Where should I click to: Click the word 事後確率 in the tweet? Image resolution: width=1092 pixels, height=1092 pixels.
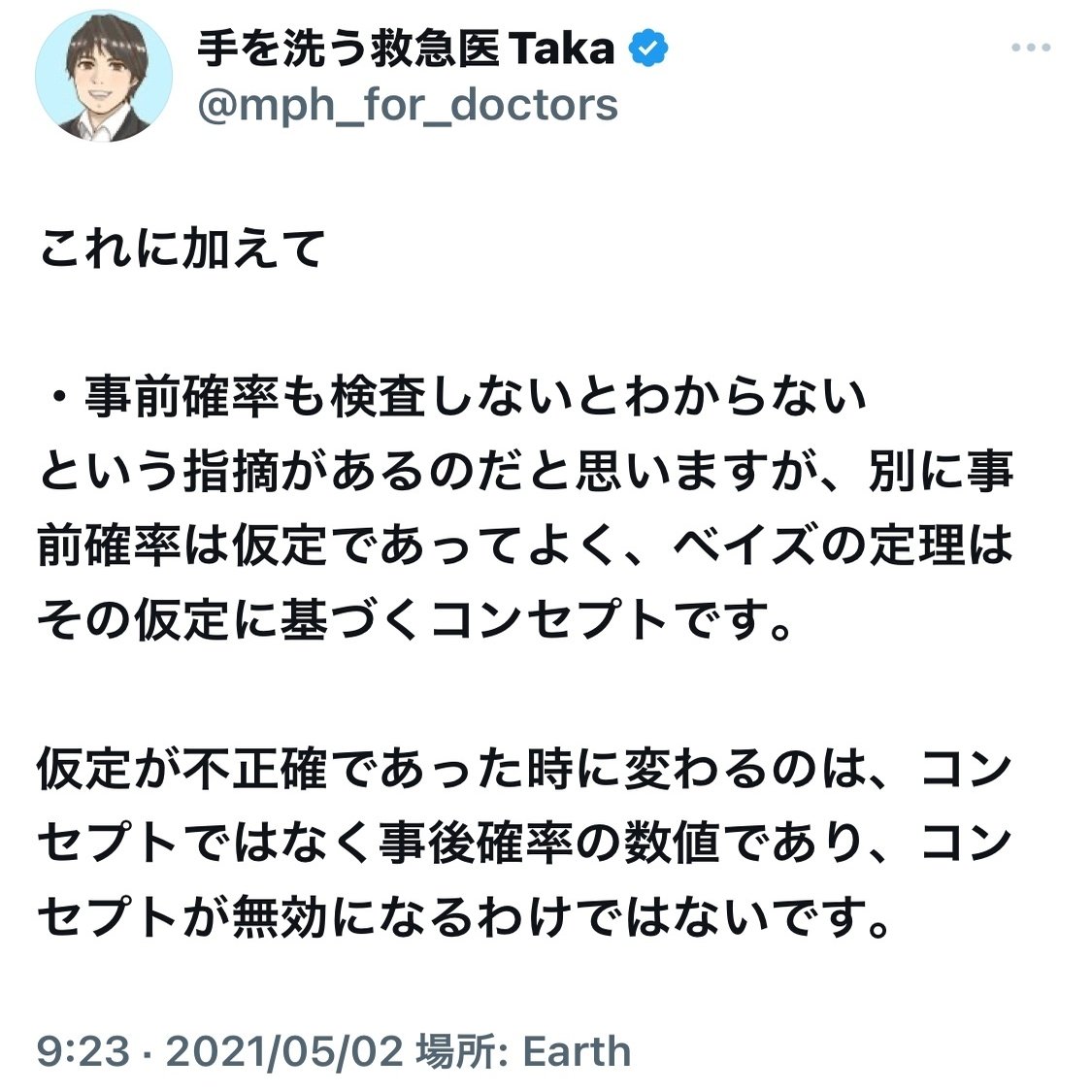[x=477, y=843]
